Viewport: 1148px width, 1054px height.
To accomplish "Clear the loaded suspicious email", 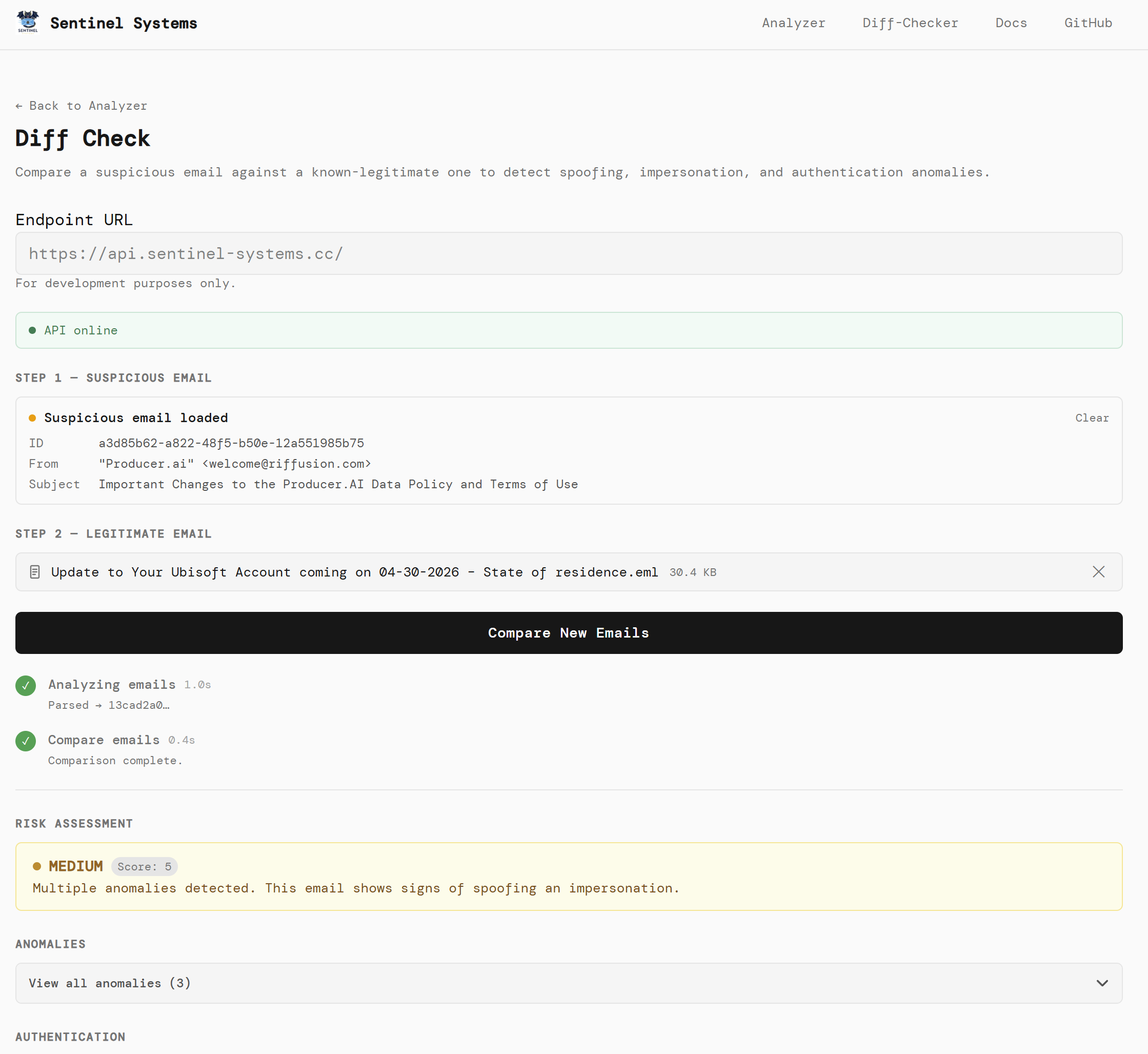I will [x=1092, y=417].
